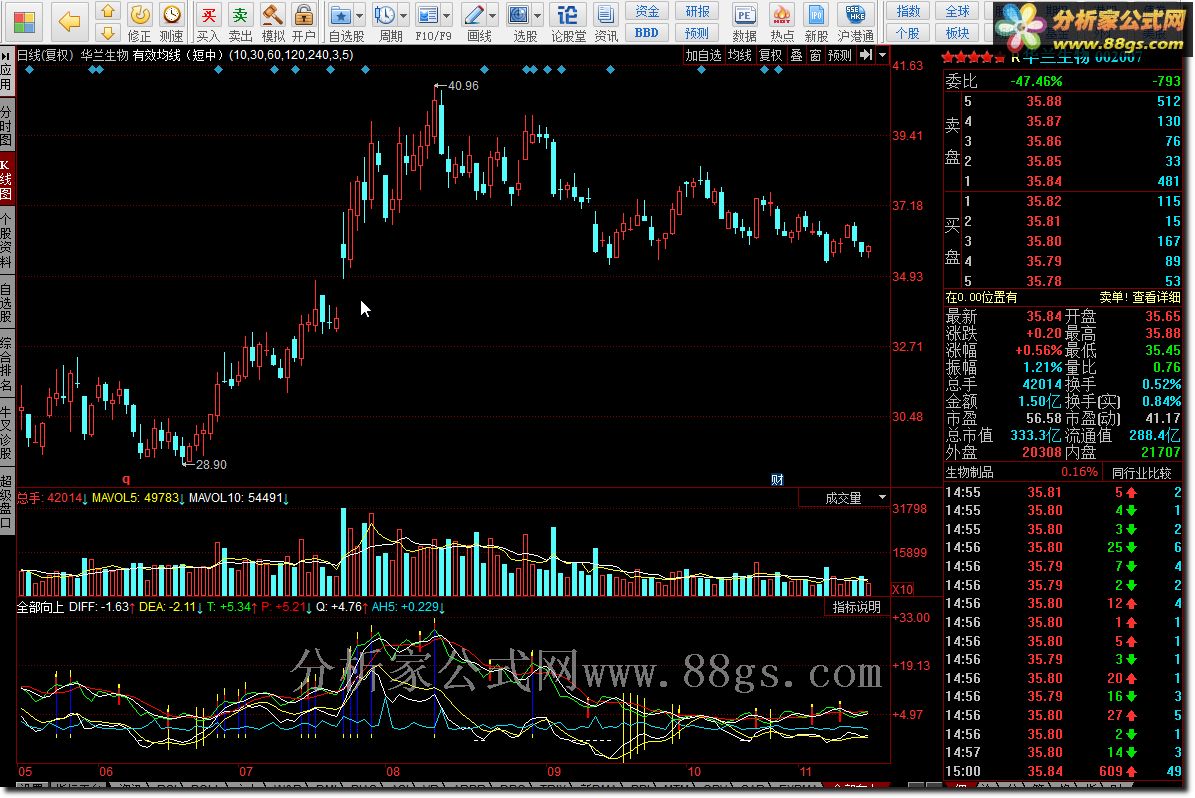This screenshot has height=798, width=1195.
Task: Click the 生物制品 sector label
Action: (969, 473)
